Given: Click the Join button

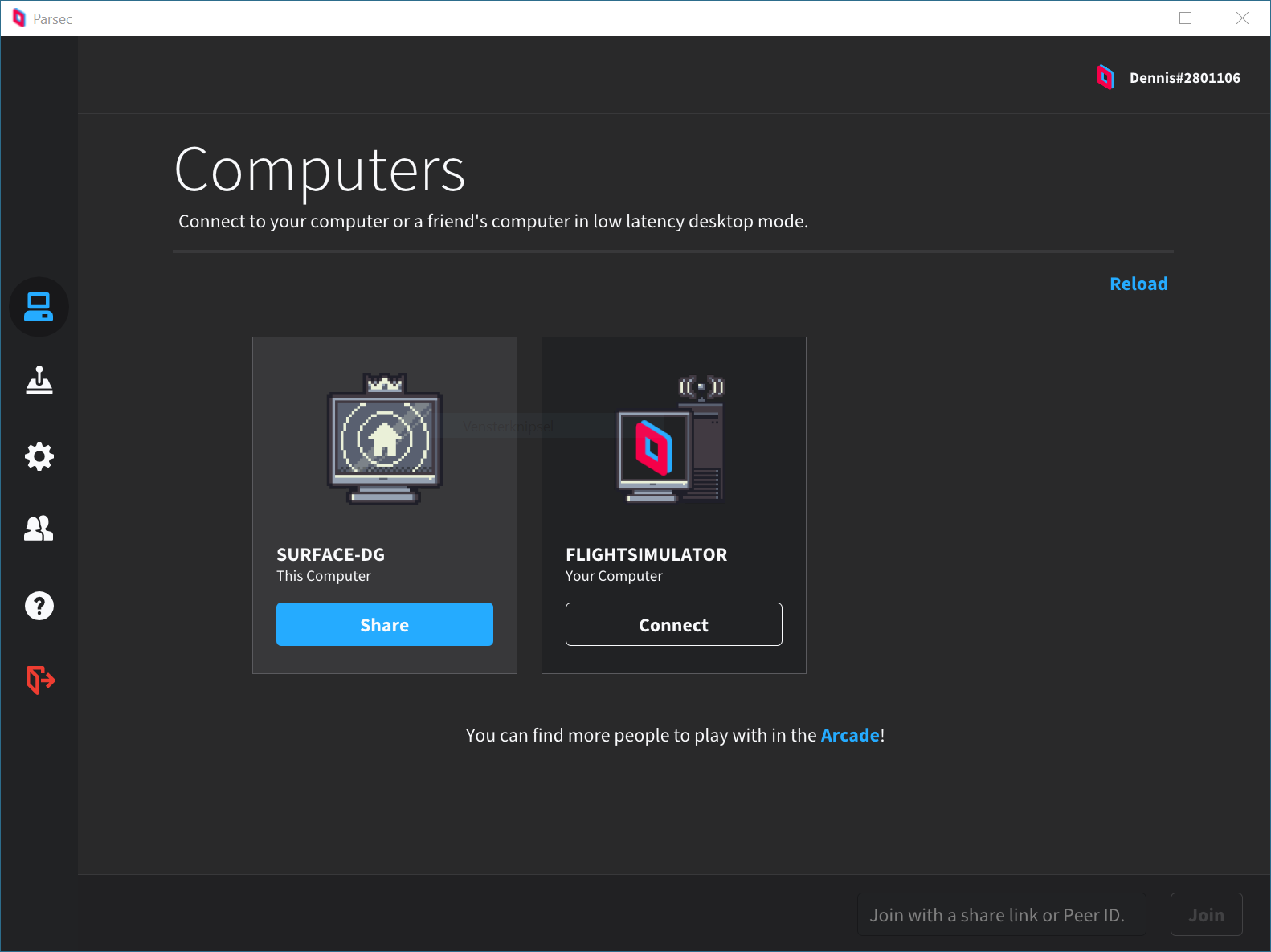Looking at the screenshot, I should coord(1207,915).
